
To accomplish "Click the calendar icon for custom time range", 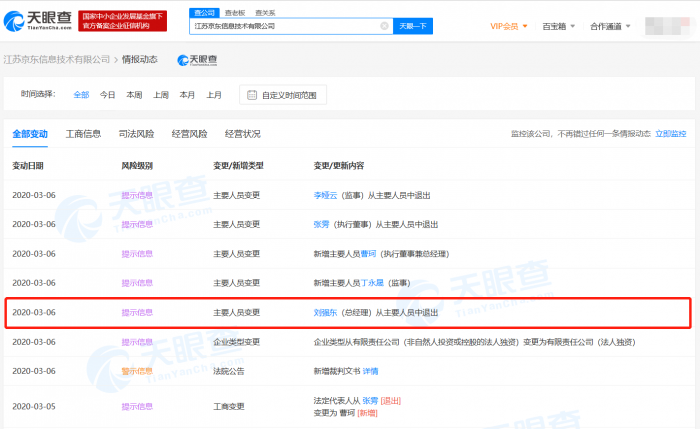I will point(251,95).
